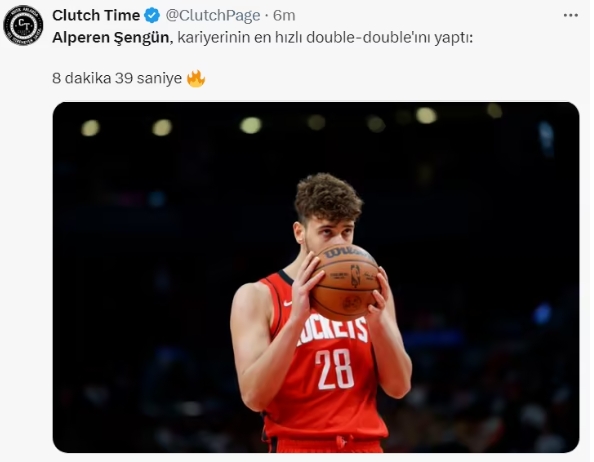Click the text '8 dakika 39 saniye'
Viewport: 594px width, 462px height.
tap(117, 78)
